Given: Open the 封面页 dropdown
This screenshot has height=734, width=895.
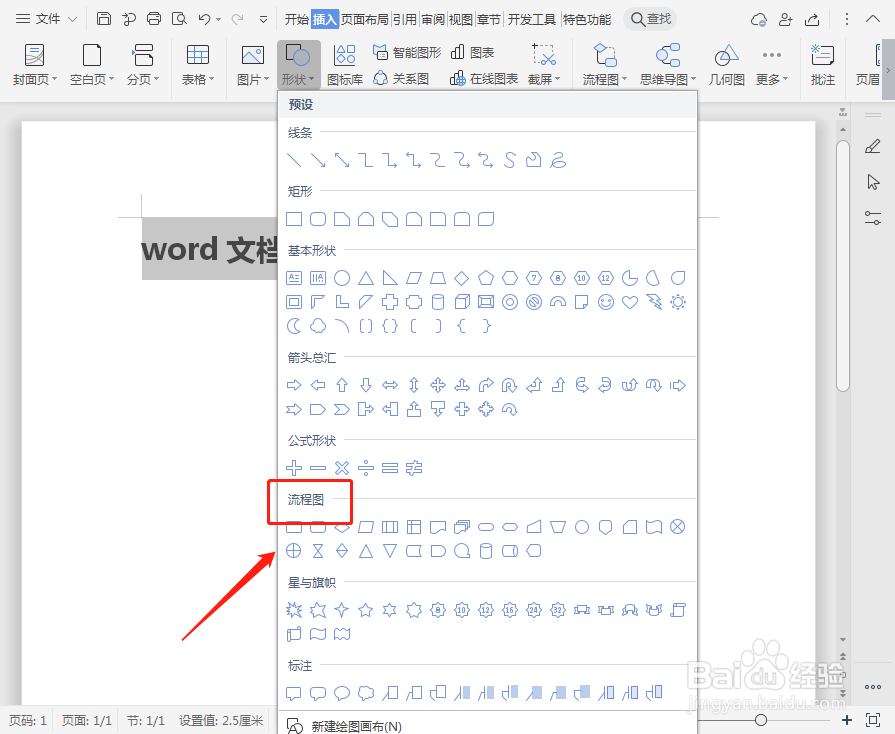Looking at the screenshot, I should (x=35, y=64).
